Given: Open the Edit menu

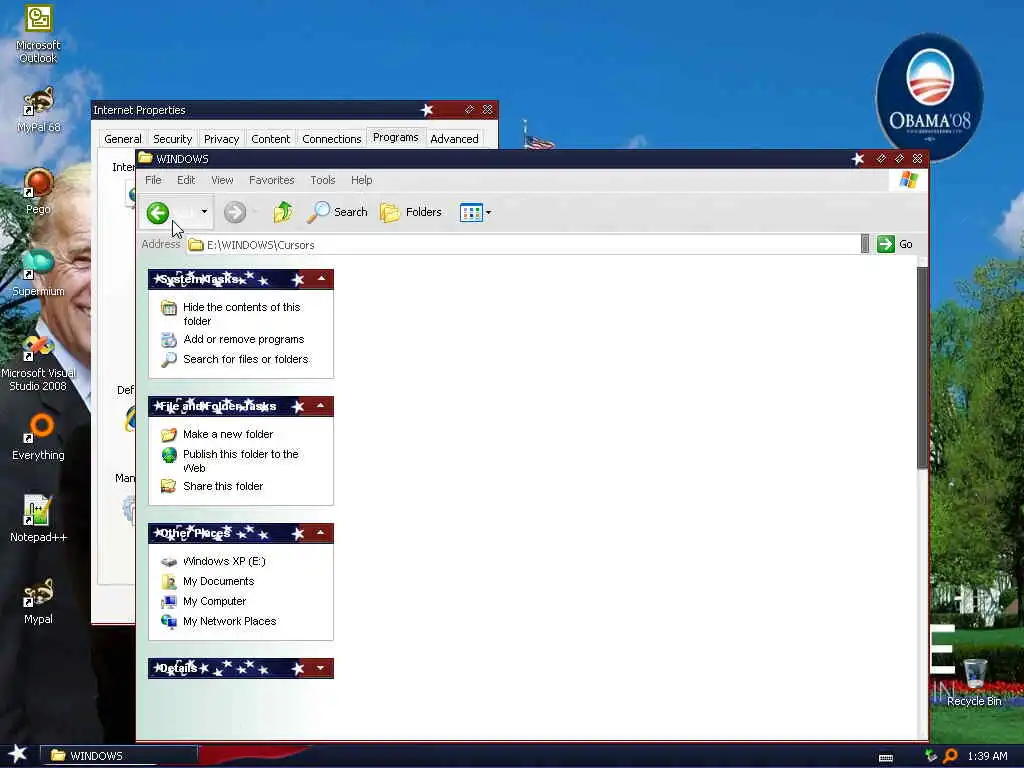Looking at the screenshot, I should pos(186,180).
